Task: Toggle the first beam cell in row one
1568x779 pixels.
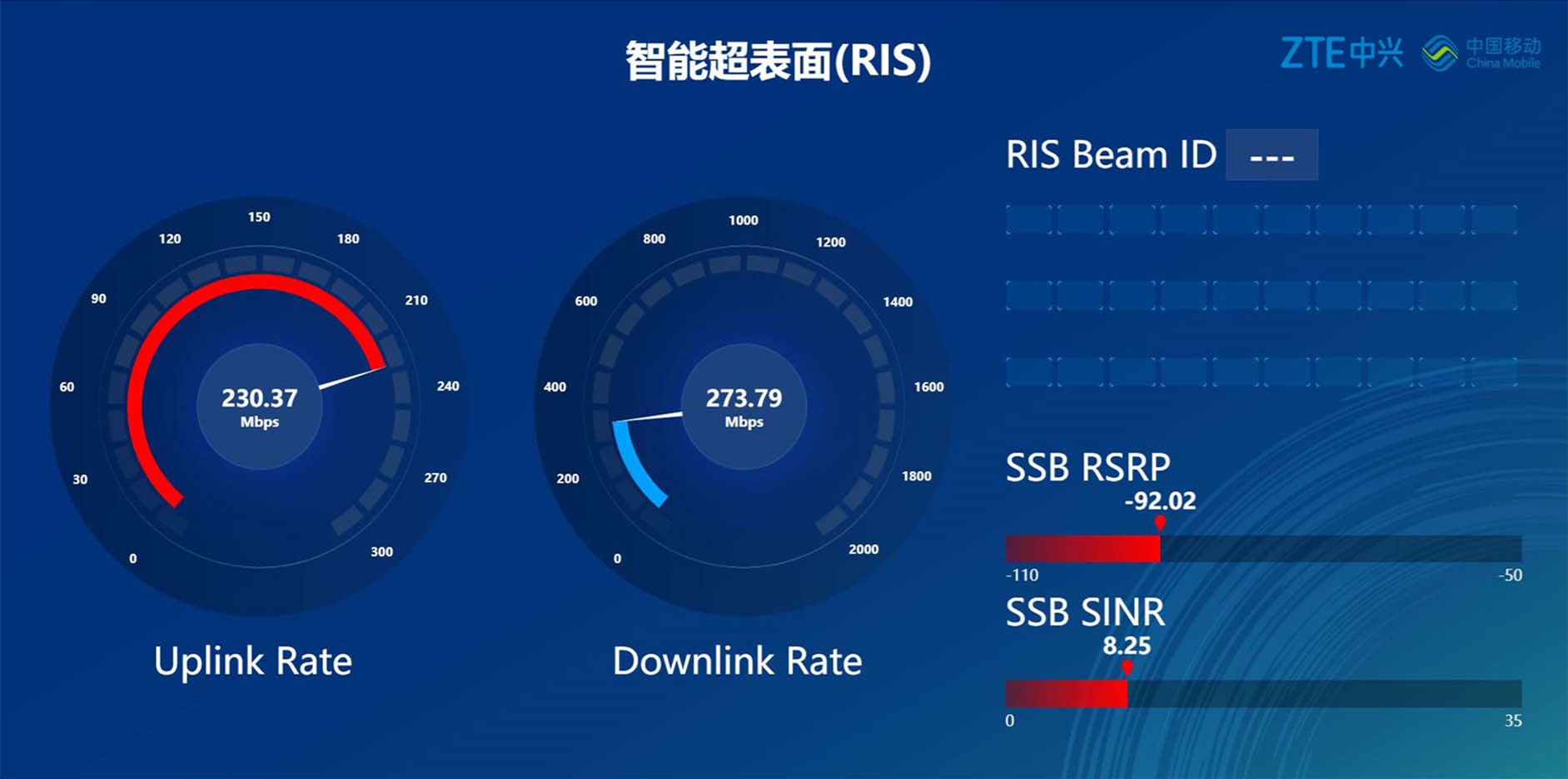Action: click(1030, 217)
